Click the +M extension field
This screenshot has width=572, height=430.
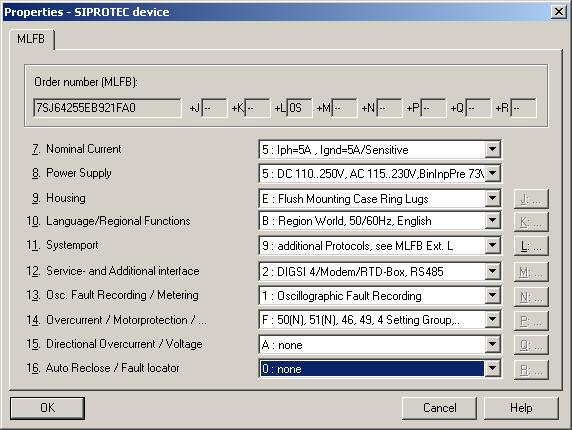[x=344, y=108]
